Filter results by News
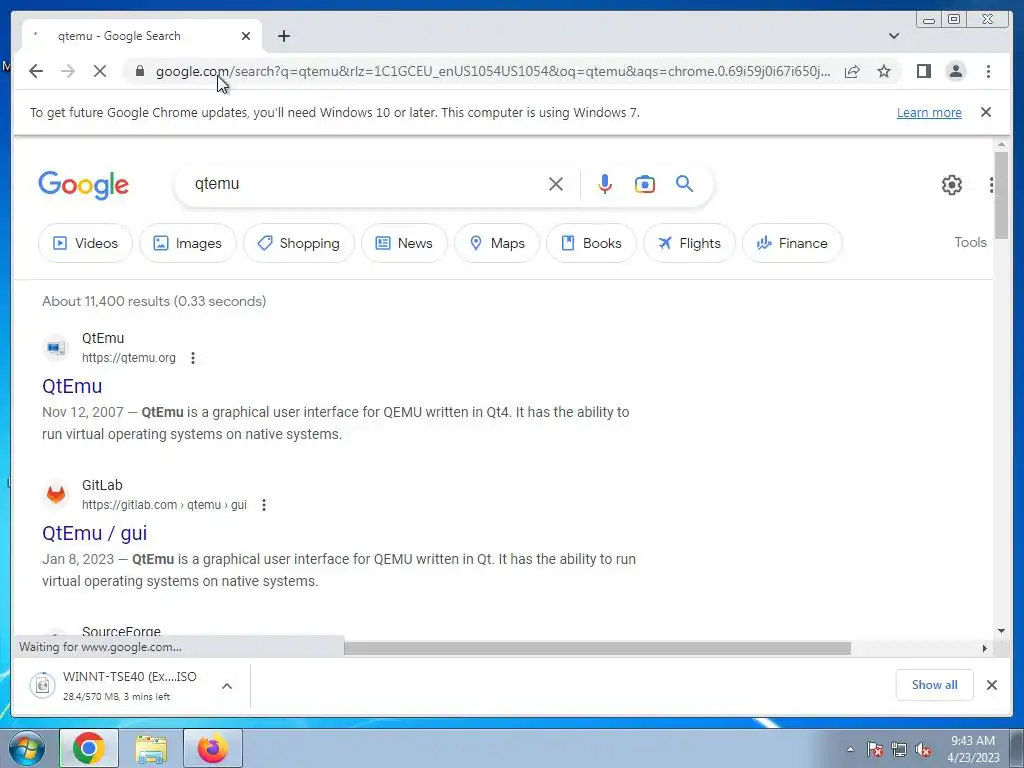This screenshot has height=768, width=1024. click(404, 243)
